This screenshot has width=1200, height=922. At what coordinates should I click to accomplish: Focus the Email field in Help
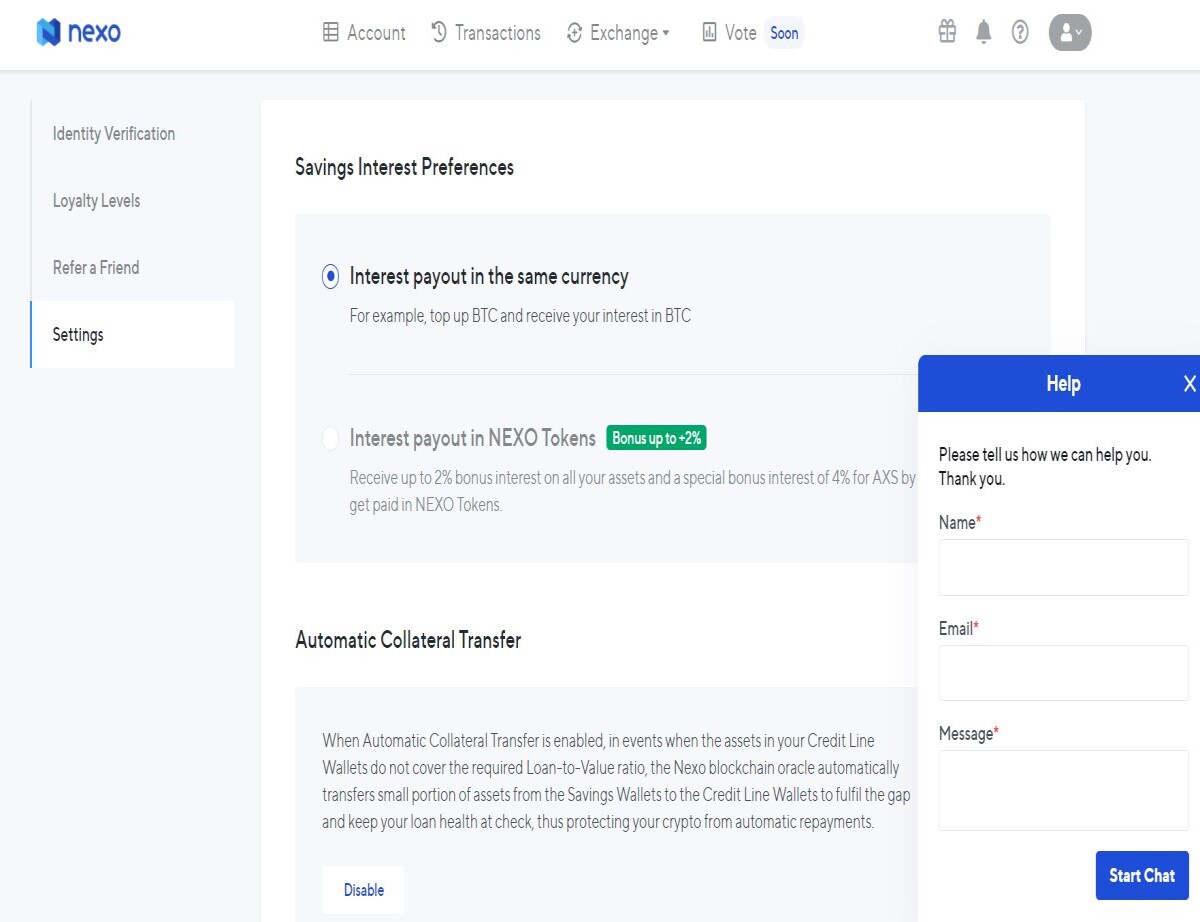1063,673
